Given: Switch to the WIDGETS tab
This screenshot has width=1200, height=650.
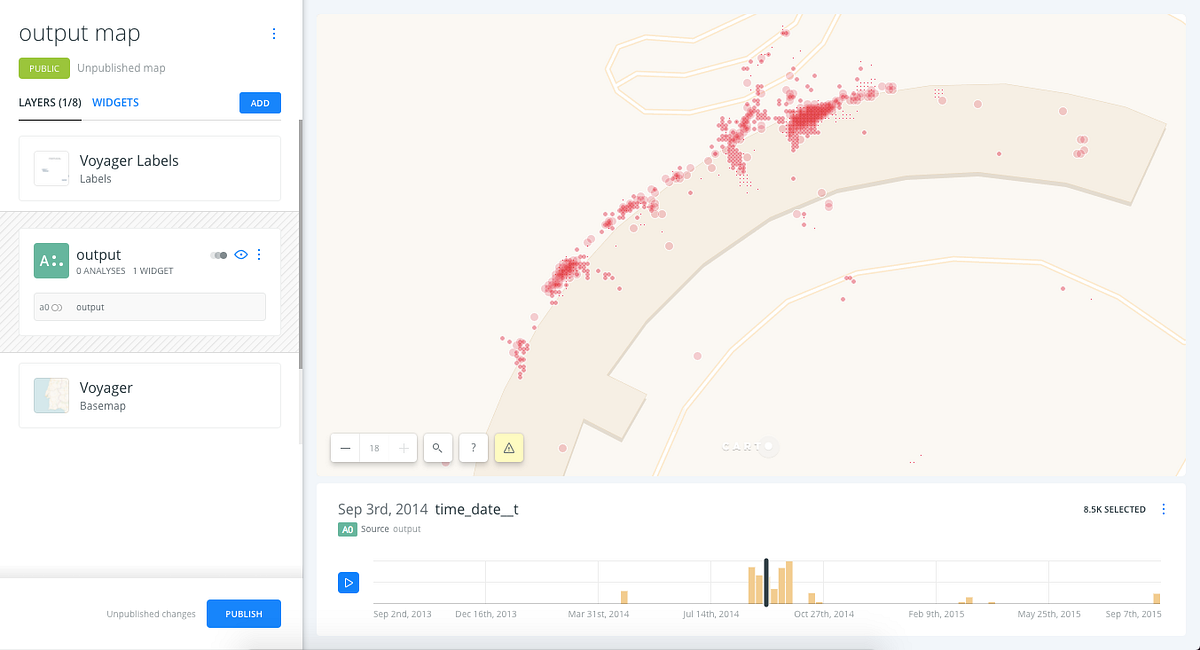Looking at the screenshot, I should 115,102.
